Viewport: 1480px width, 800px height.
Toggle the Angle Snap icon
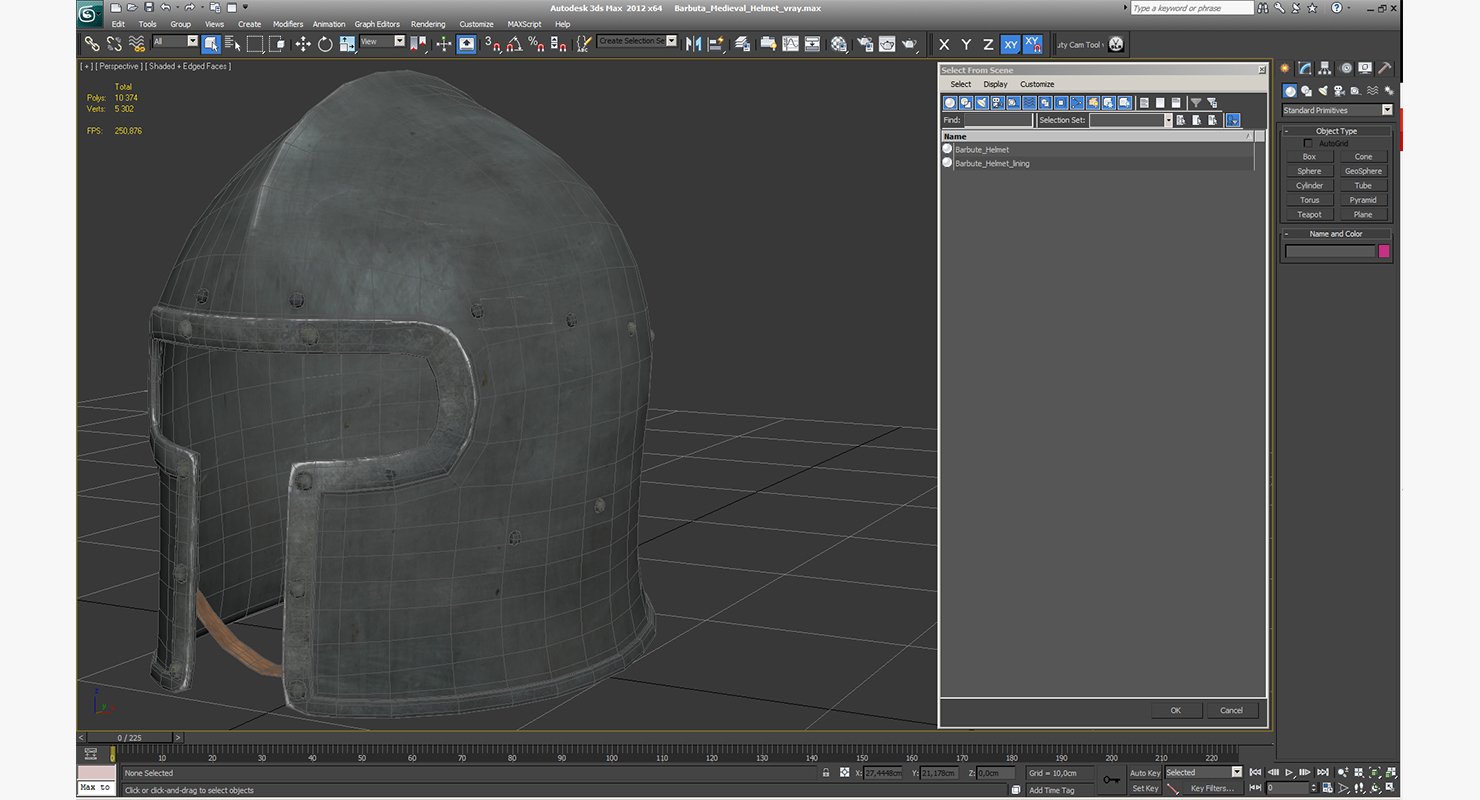coord(514,44)
